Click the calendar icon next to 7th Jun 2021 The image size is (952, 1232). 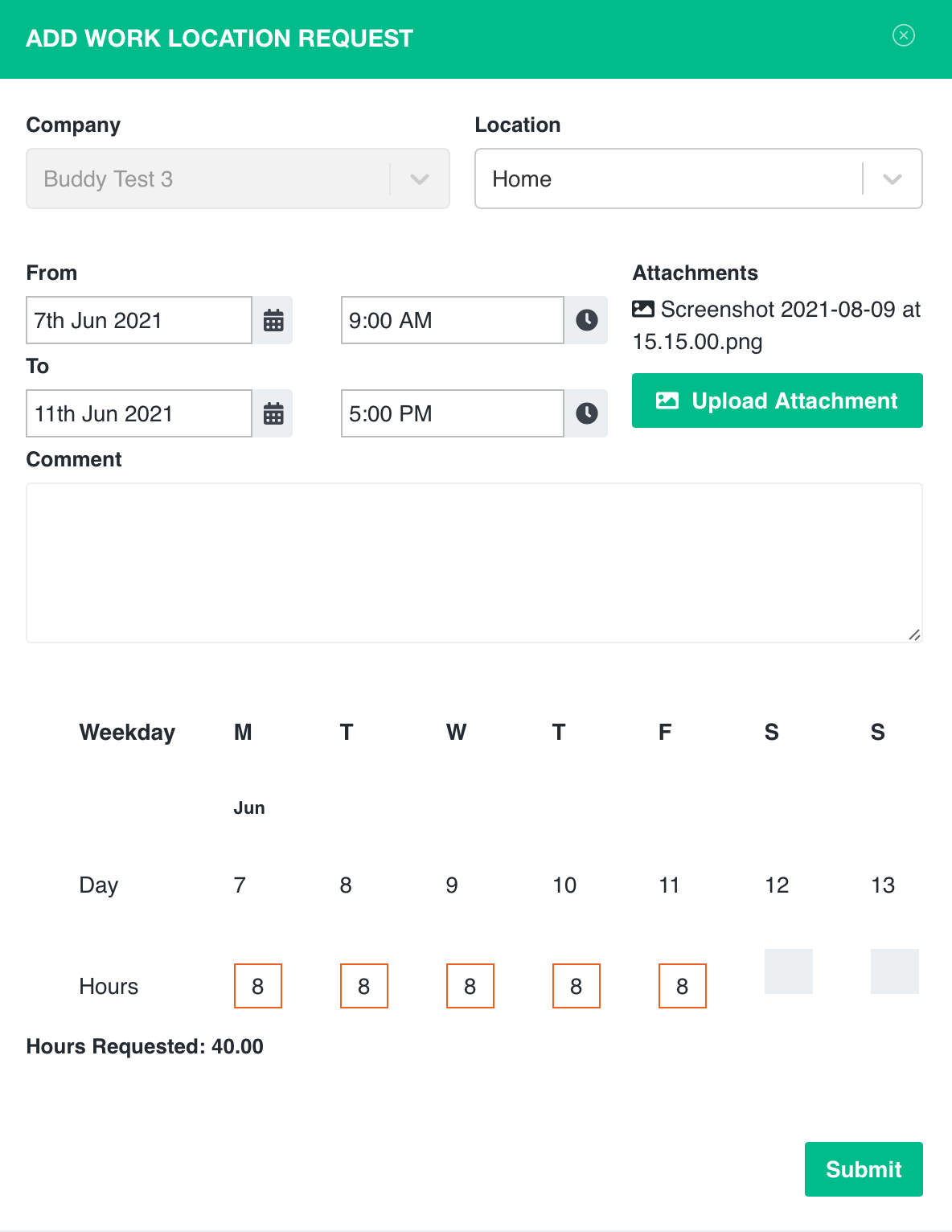click(273, 320)
